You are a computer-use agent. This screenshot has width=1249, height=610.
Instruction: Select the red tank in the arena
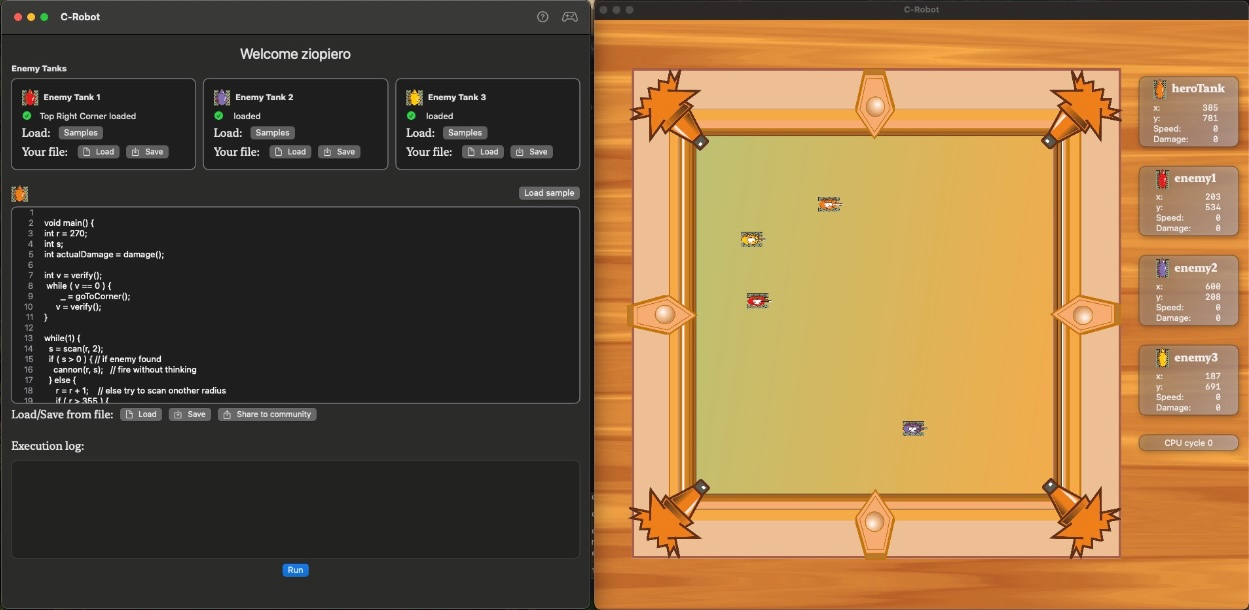coord(758,300)
